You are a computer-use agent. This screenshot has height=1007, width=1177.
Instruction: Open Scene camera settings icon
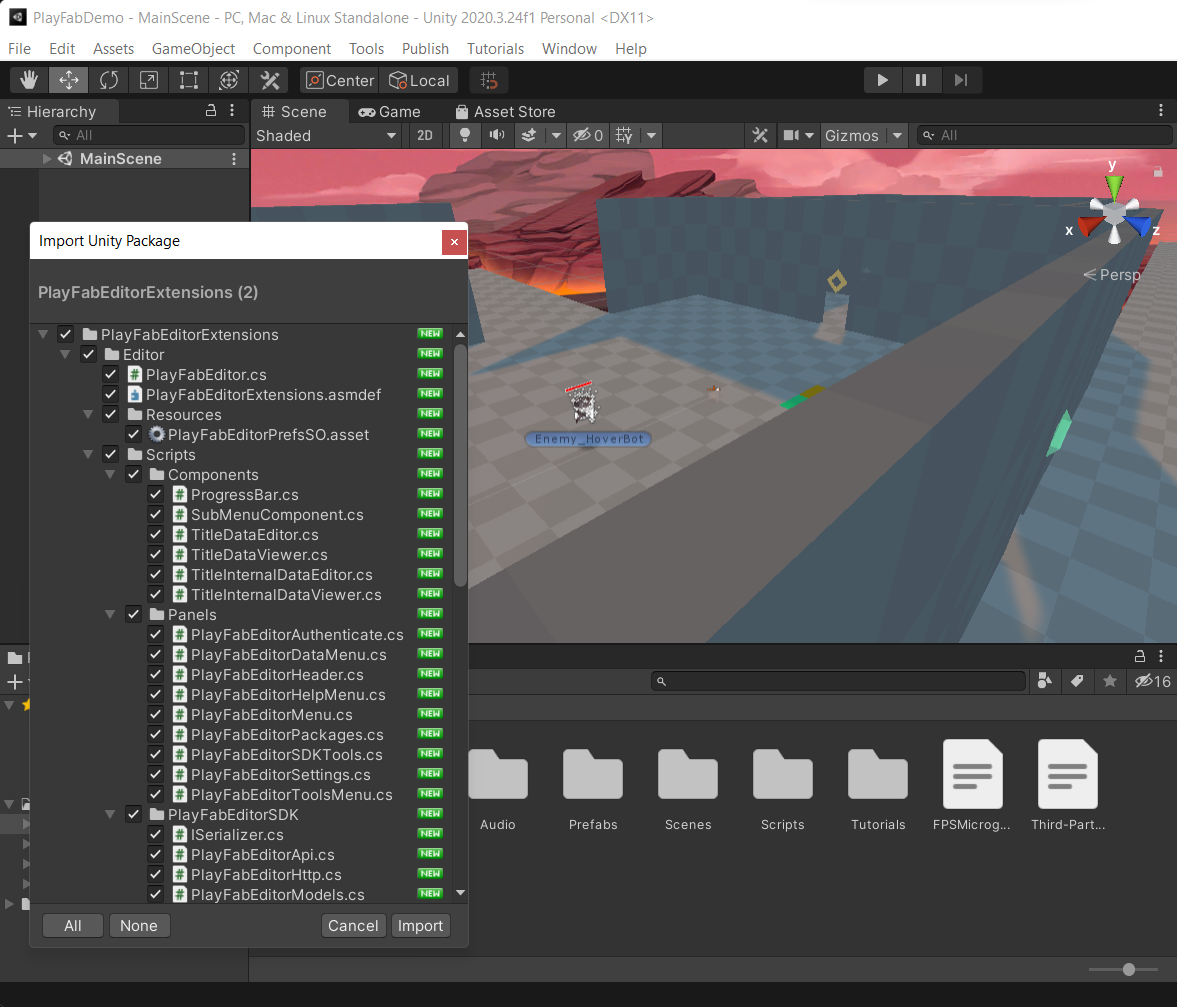(x=791, y=135)
